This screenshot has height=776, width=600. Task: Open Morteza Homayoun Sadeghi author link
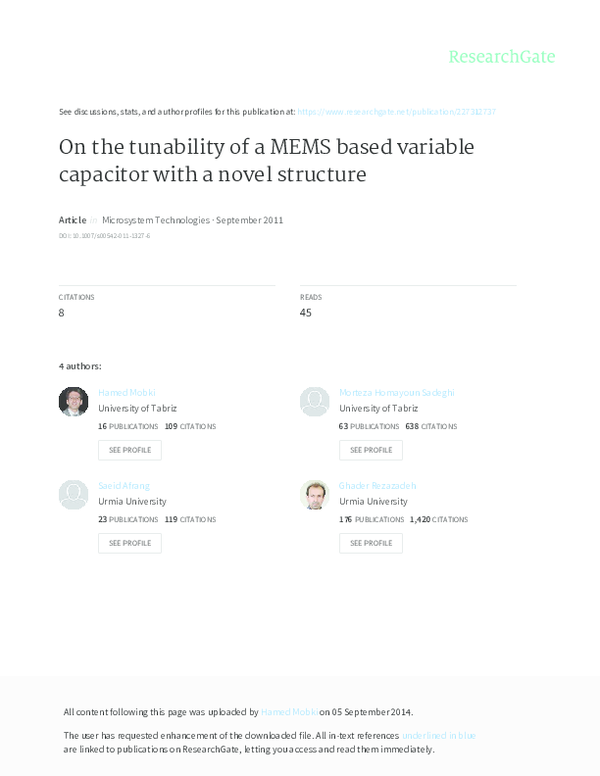[396, 393]
